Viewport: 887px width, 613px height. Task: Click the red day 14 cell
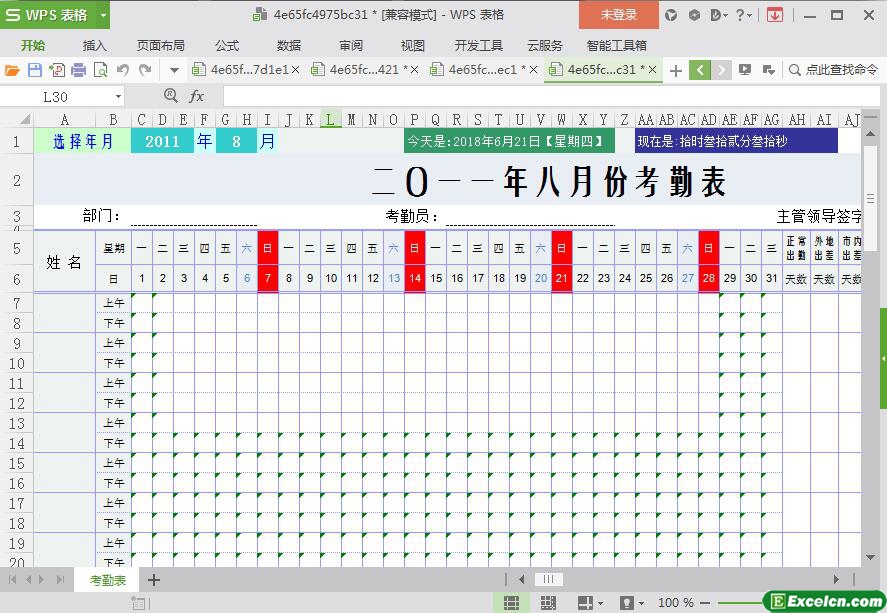point(414,278)
